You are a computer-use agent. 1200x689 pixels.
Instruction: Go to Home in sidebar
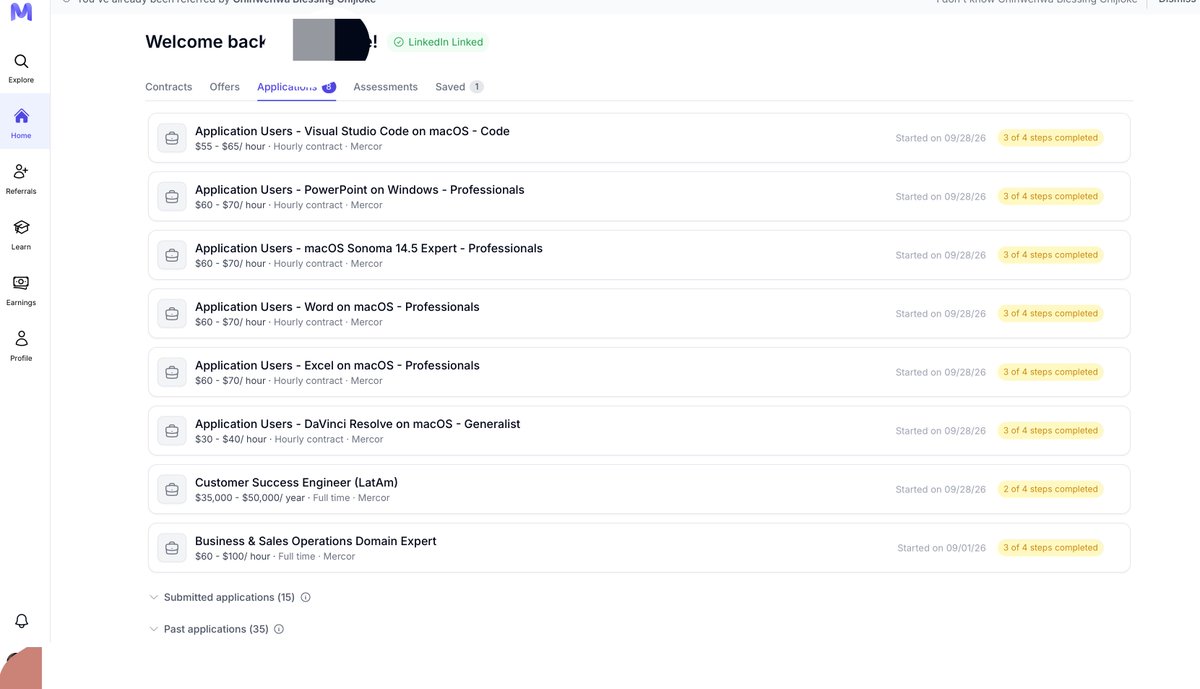21,122
